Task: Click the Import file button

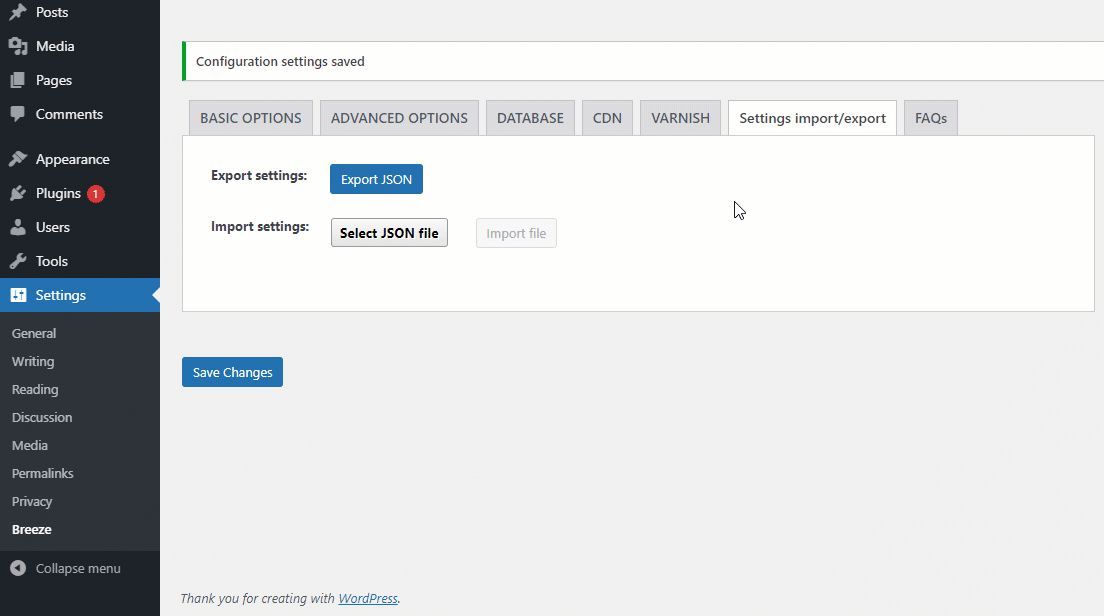Action: click(x=516, y=233)
